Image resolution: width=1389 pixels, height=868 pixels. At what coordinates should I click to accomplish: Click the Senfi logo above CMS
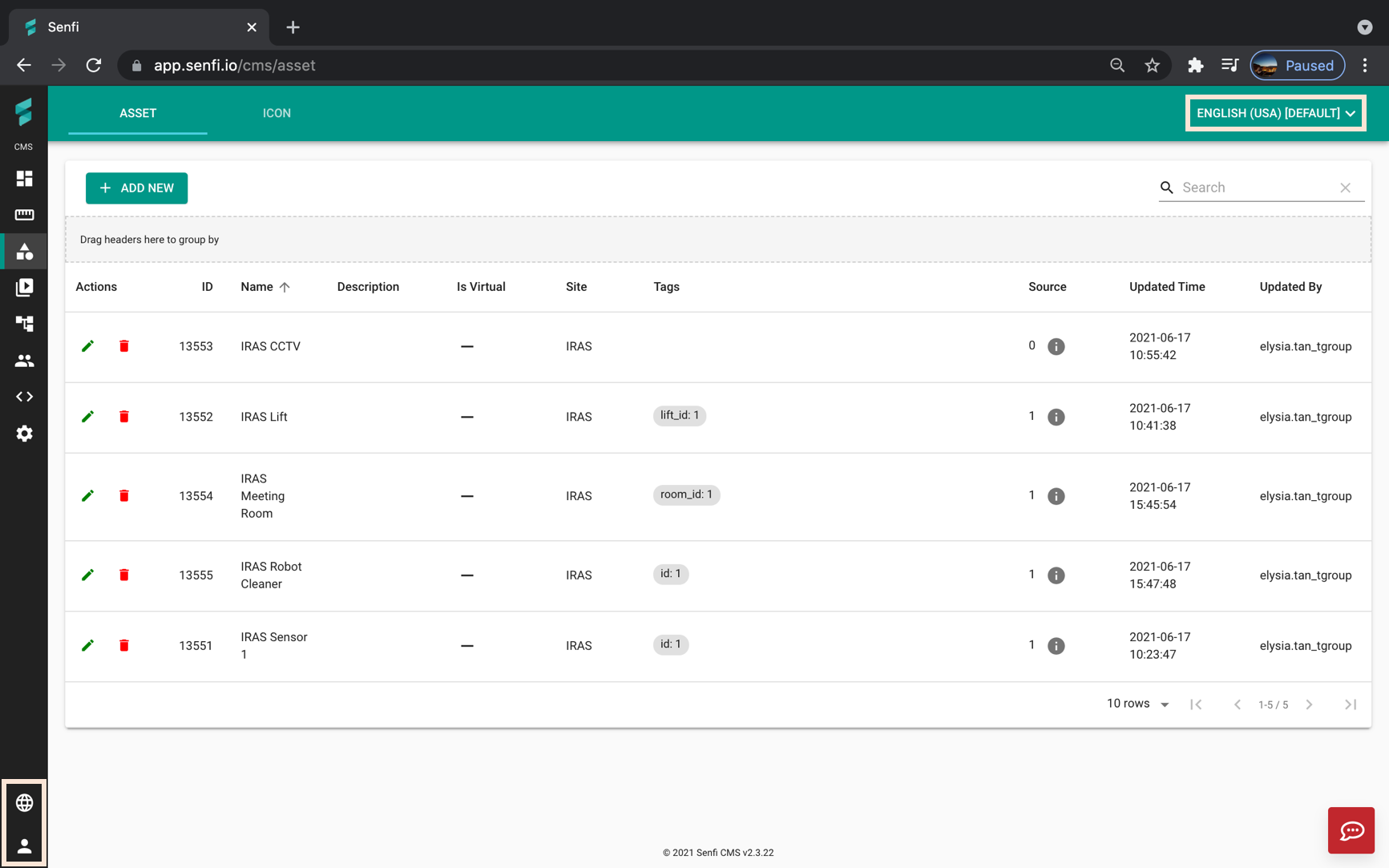24,112
